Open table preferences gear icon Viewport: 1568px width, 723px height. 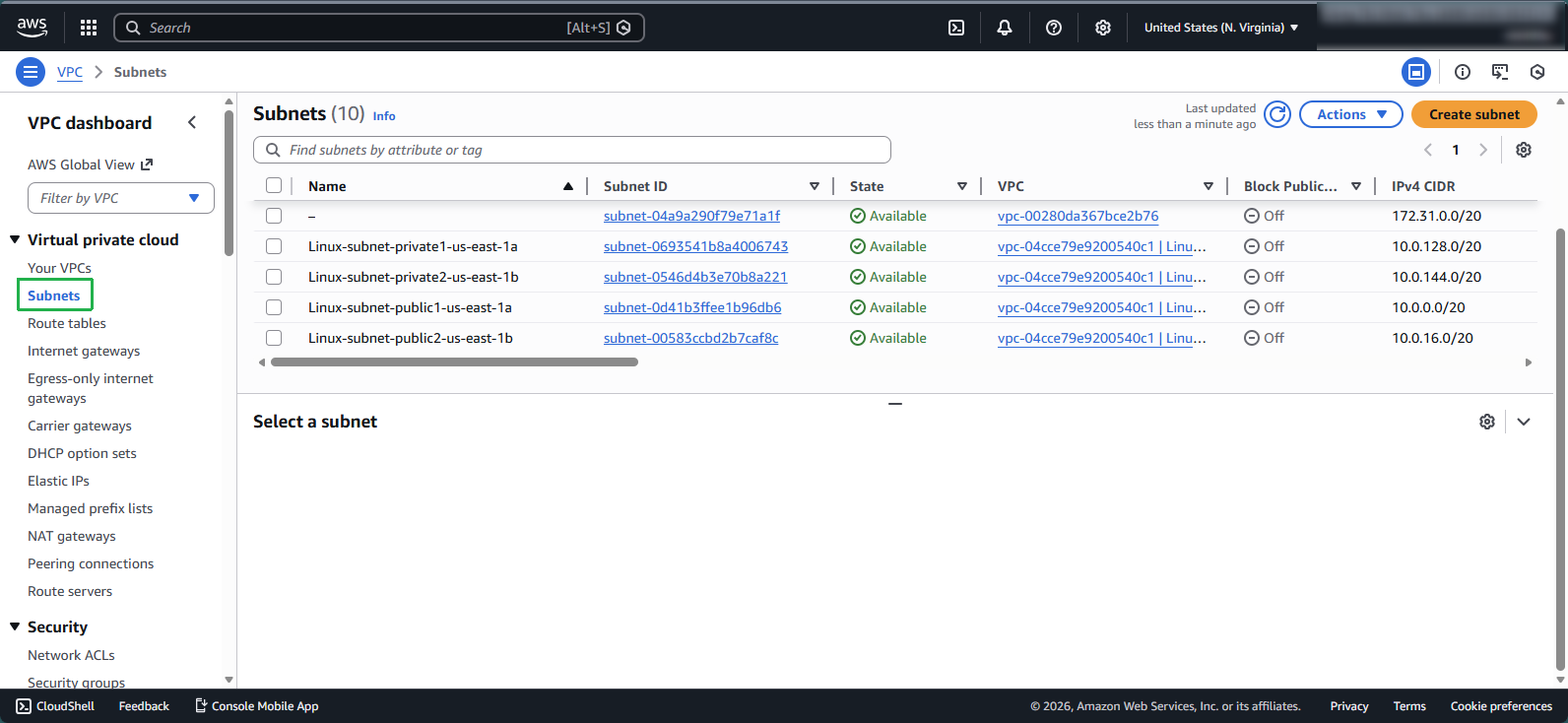click(x=1524, y=150)
